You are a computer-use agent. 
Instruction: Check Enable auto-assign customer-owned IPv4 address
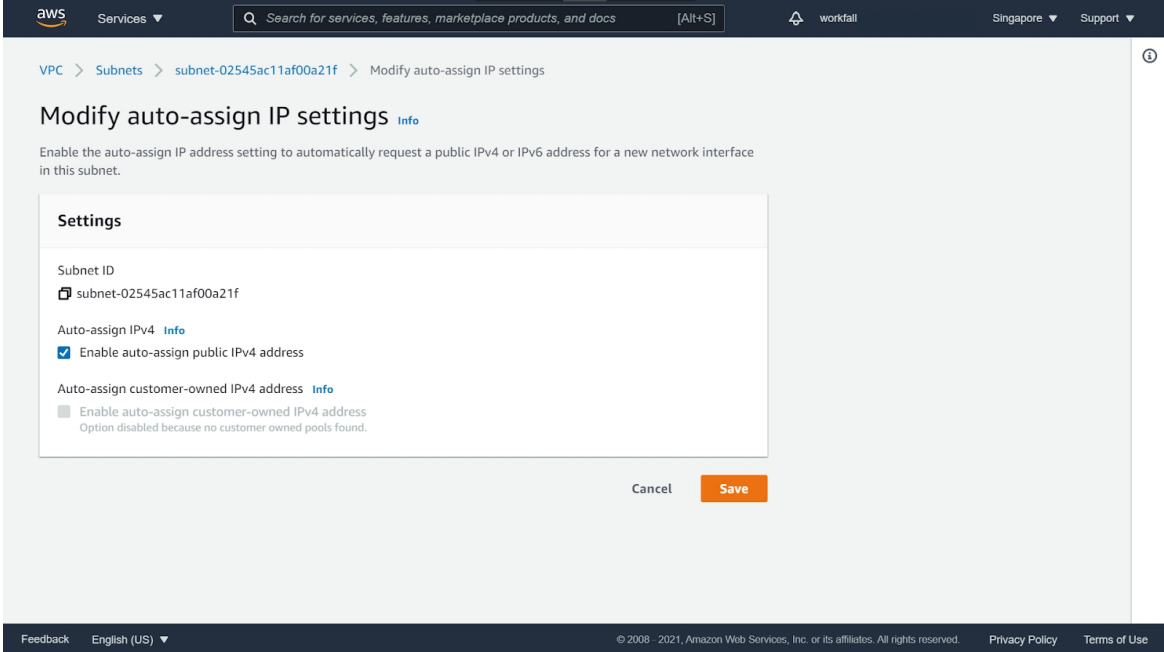coord(64,411)
